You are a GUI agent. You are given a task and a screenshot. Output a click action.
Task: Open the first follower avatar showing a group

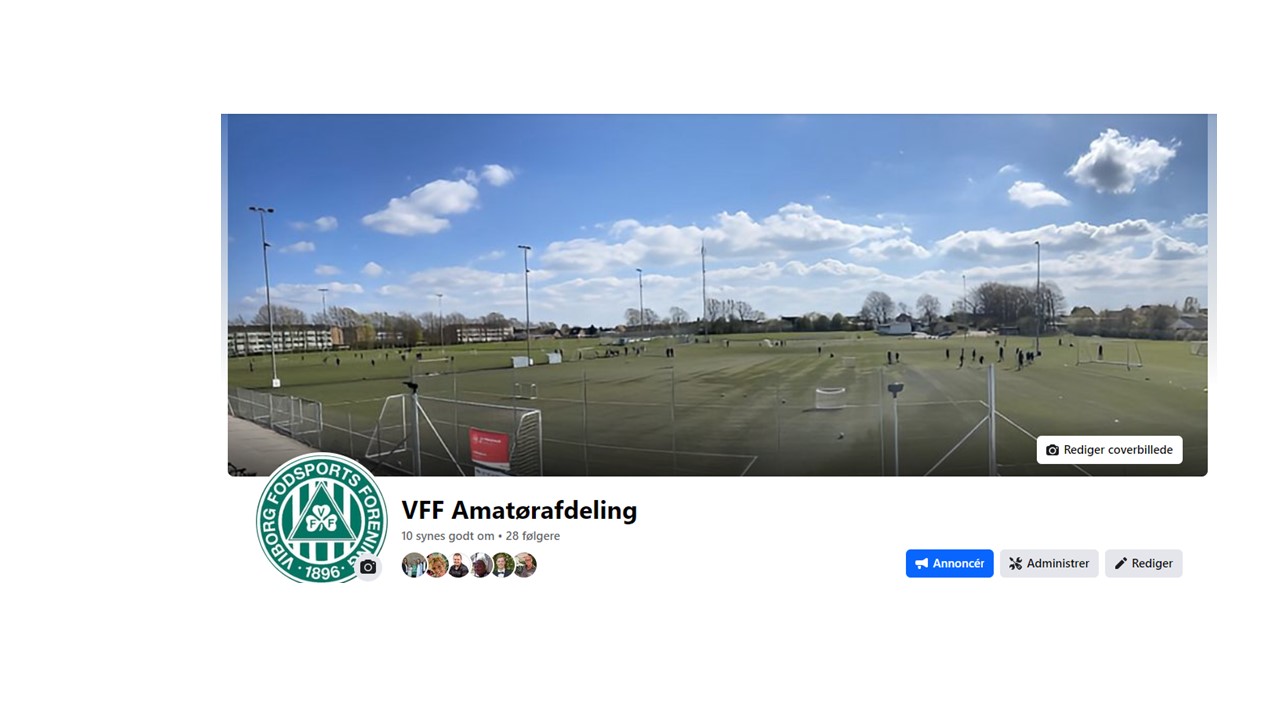click(x=413, y=565)
